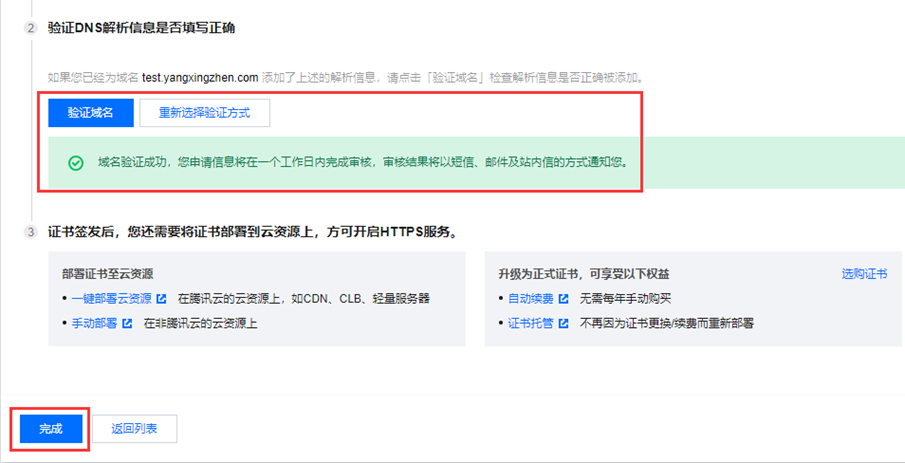
Task: Click the text 不再因为证书更换/续费而重新部署
Action: pos(667,323)
